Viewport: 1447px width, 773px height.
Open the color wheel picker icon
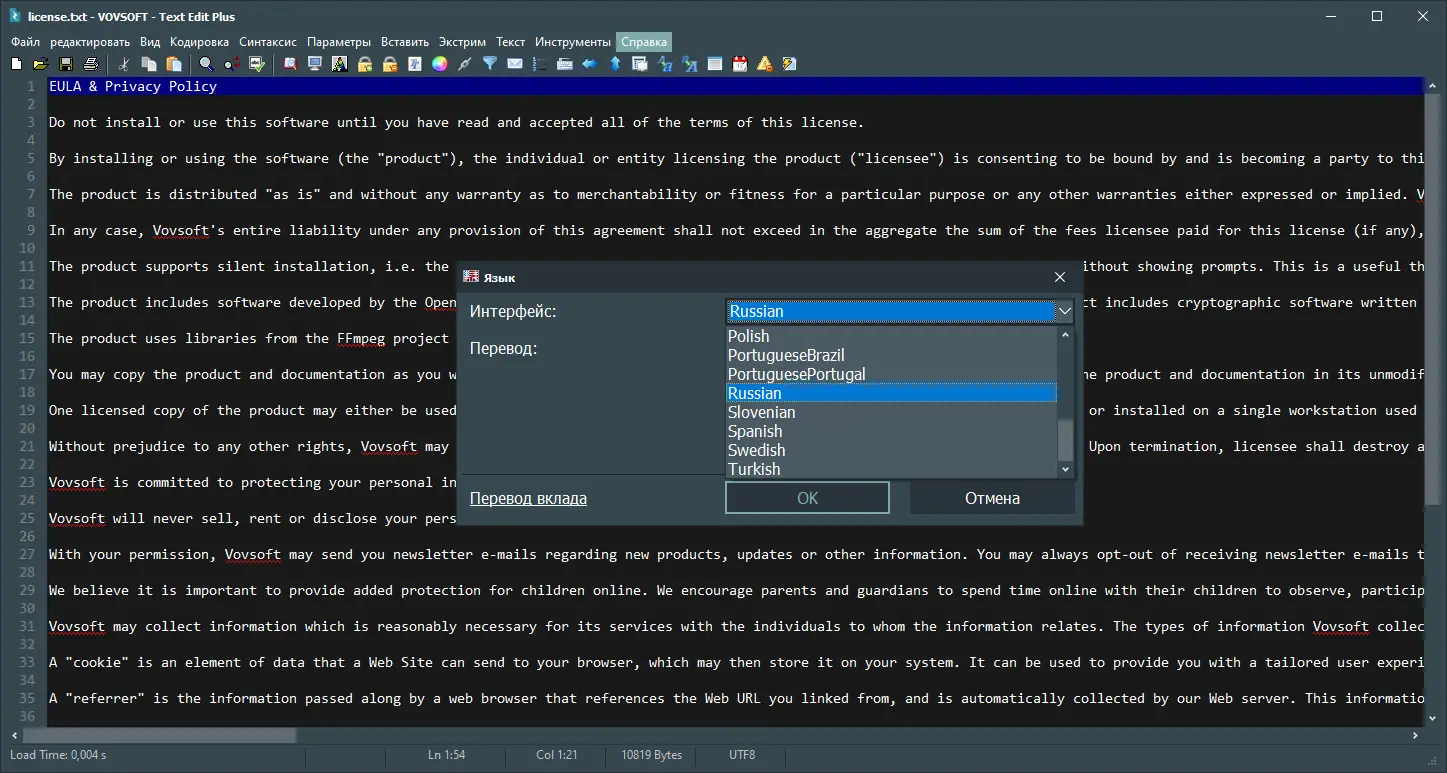tap(440, 64)
